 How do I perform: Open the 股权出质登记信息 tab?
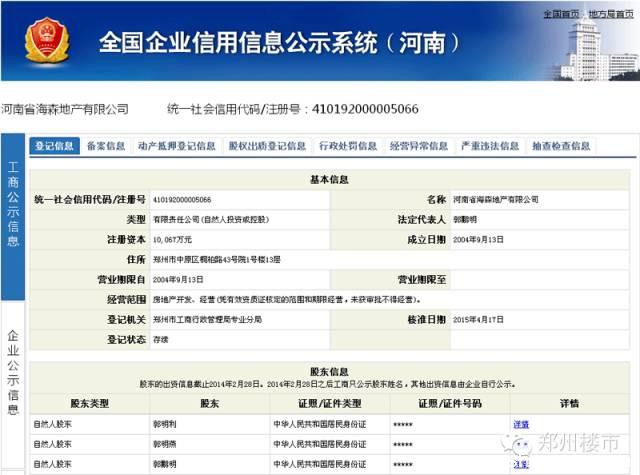point(267,146)
